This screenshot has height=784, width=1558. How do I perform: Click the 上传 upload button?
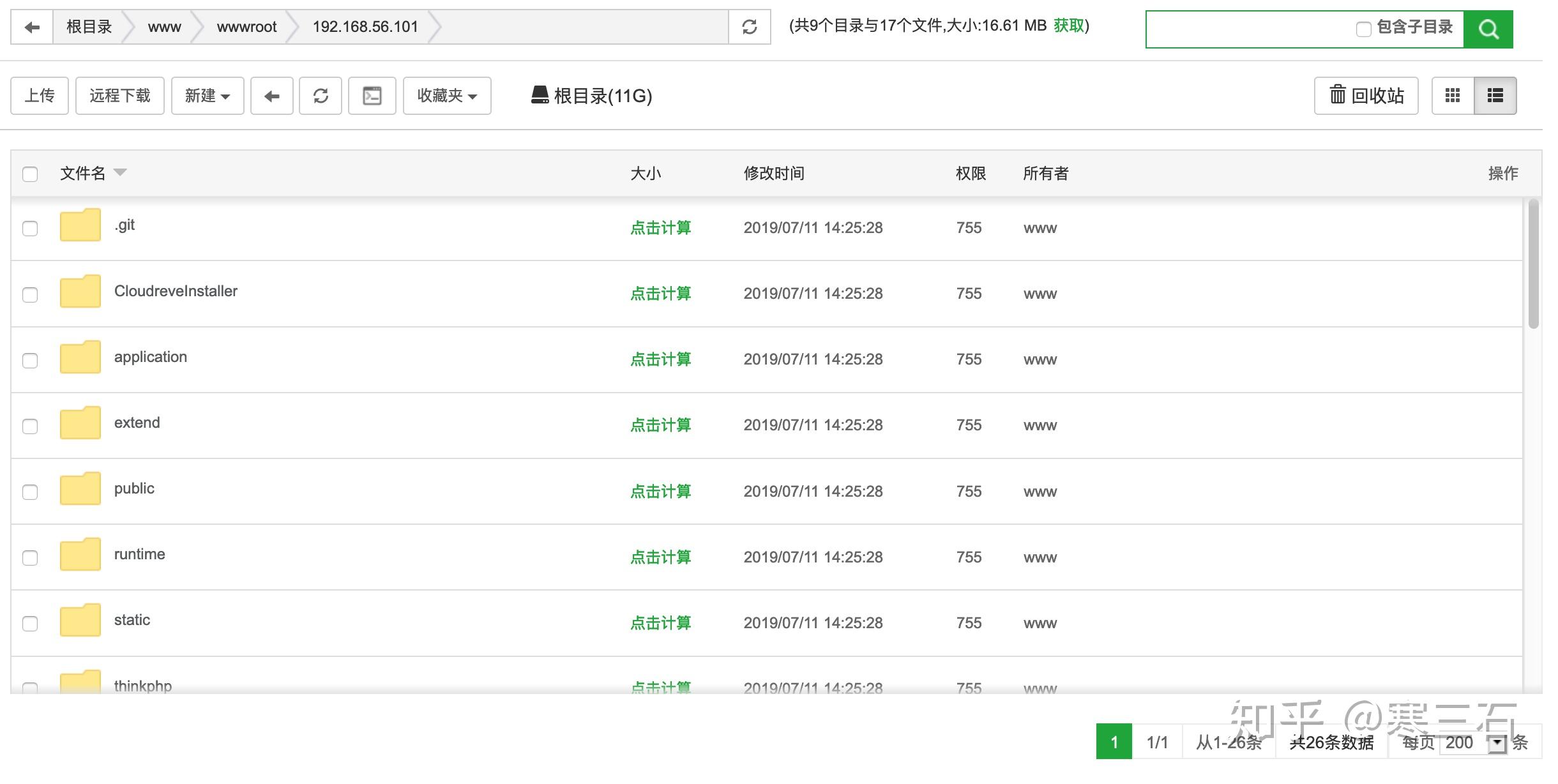pyautogui.click(x=39, y=95)
